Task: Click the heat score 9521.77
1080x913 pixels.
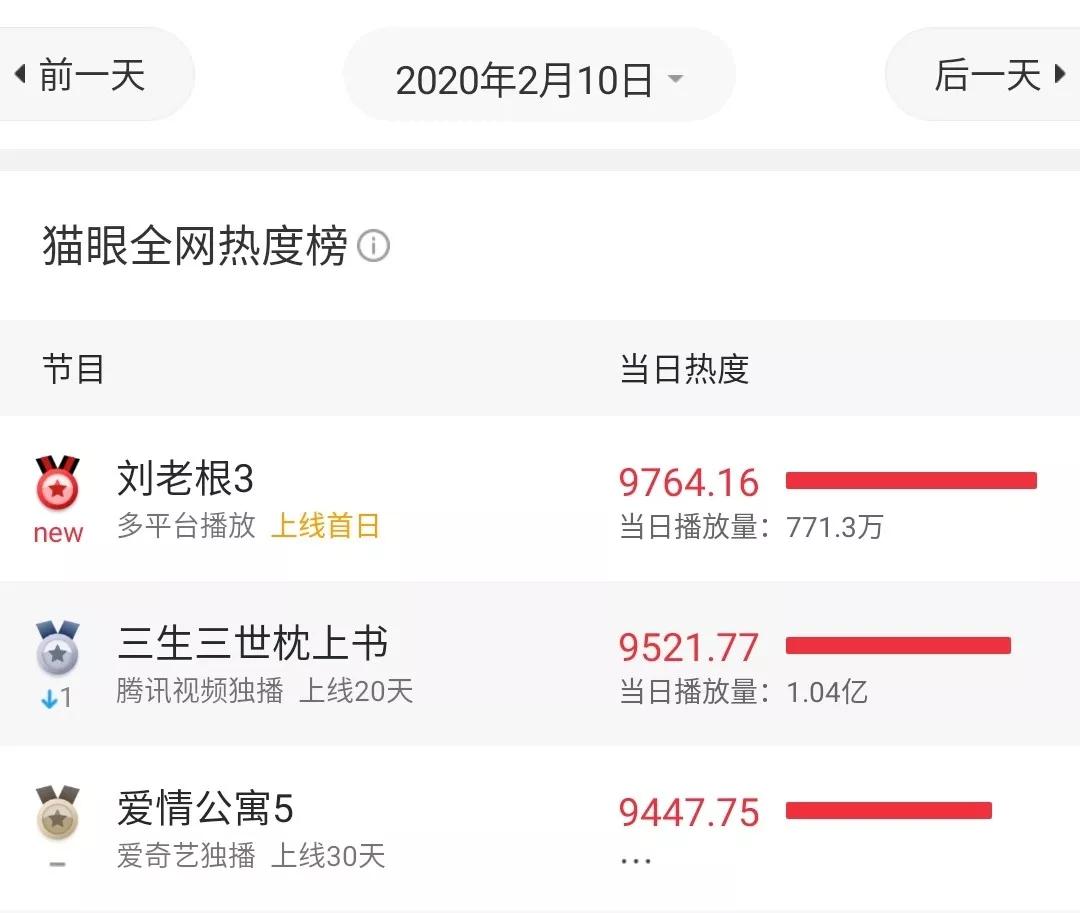Action: tap(689, 647)
